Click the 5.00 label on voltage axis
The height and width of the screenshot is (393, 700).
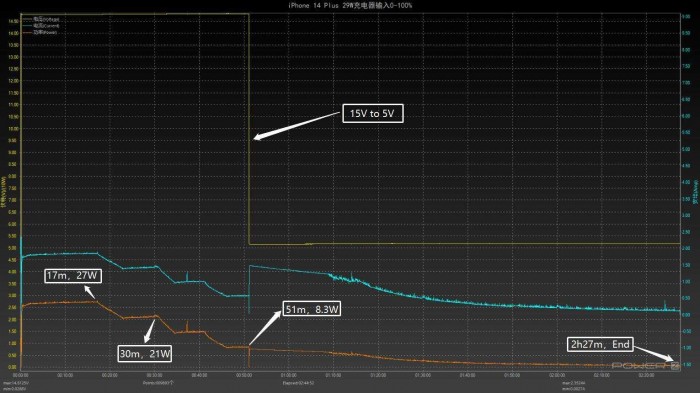click(x=12, y=248)
